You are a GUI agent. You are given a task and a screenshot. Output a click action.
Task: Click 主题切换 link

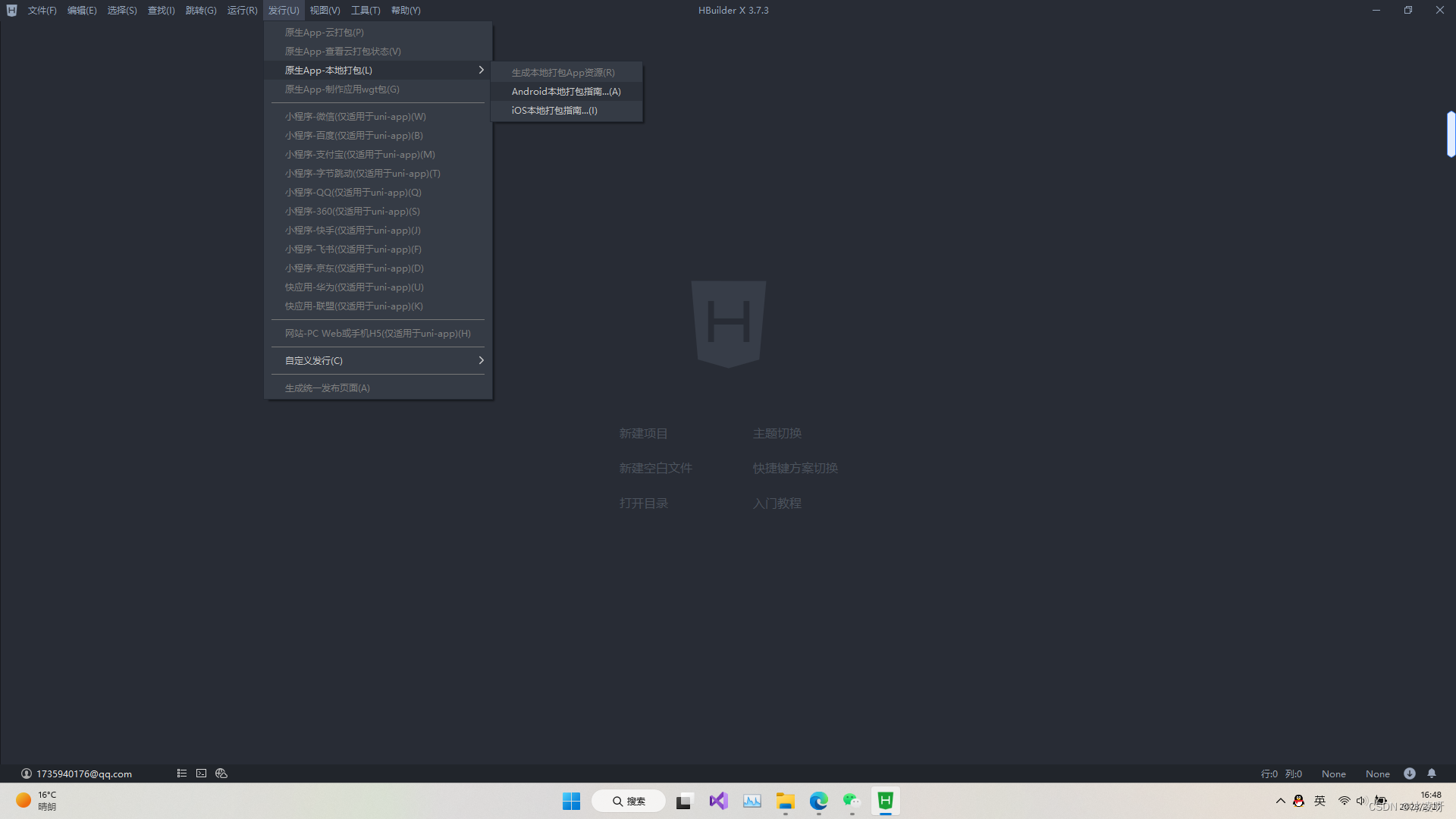coord(777,434)
